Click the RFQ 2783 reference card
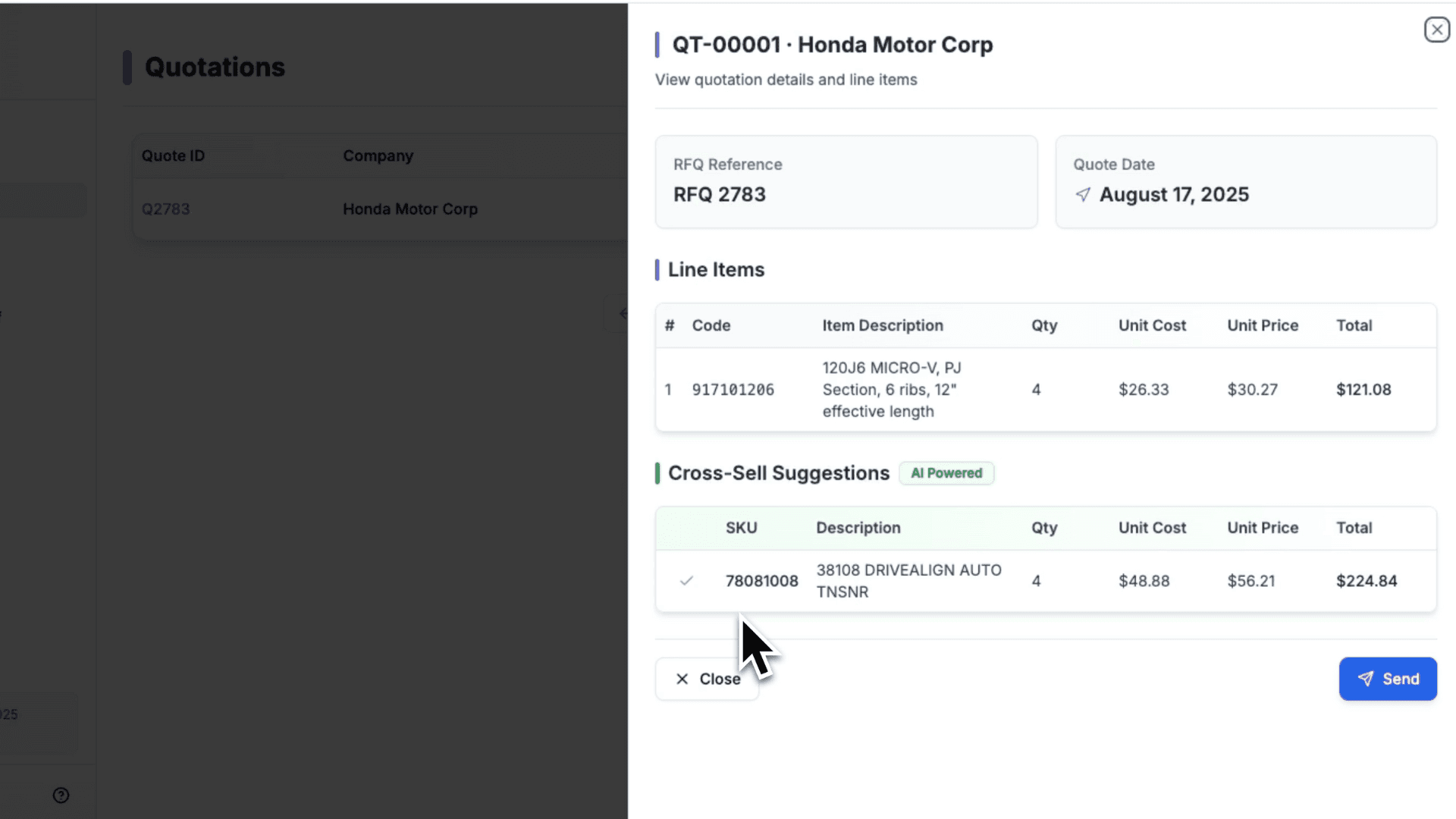 [x=846, y=182]
